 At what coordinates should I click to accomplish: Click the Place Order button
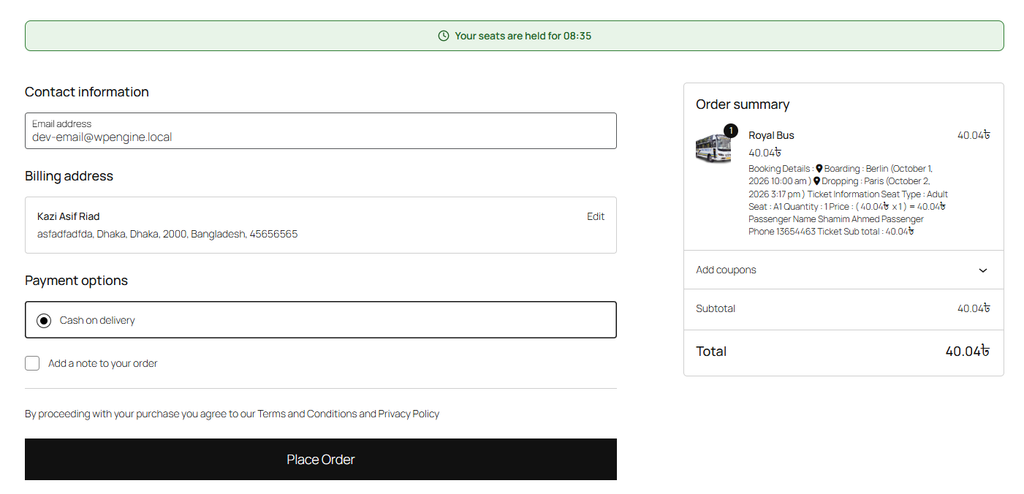coord(321,459)
